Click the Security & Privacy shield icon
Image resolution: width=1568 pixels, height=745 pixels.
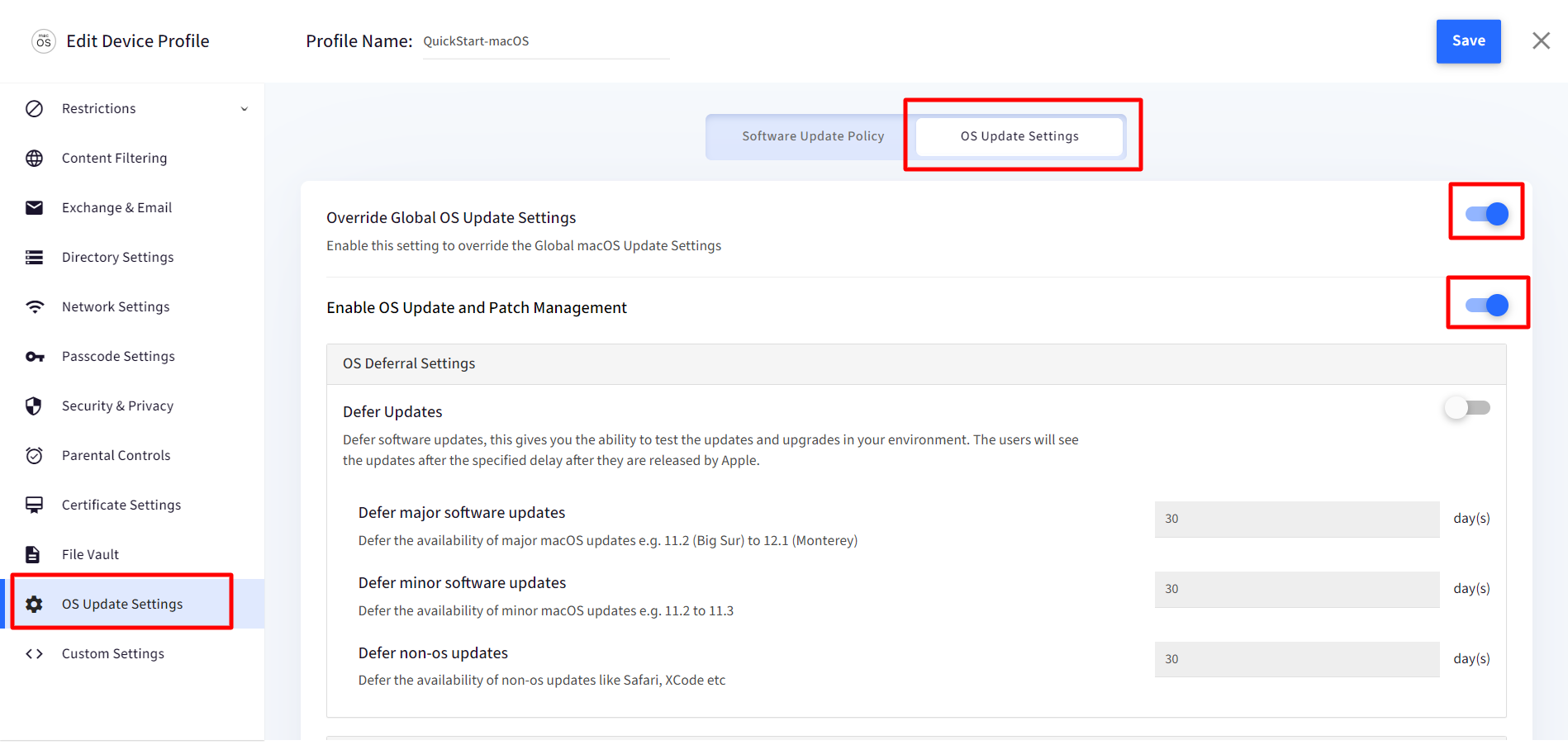click(34, 406)
